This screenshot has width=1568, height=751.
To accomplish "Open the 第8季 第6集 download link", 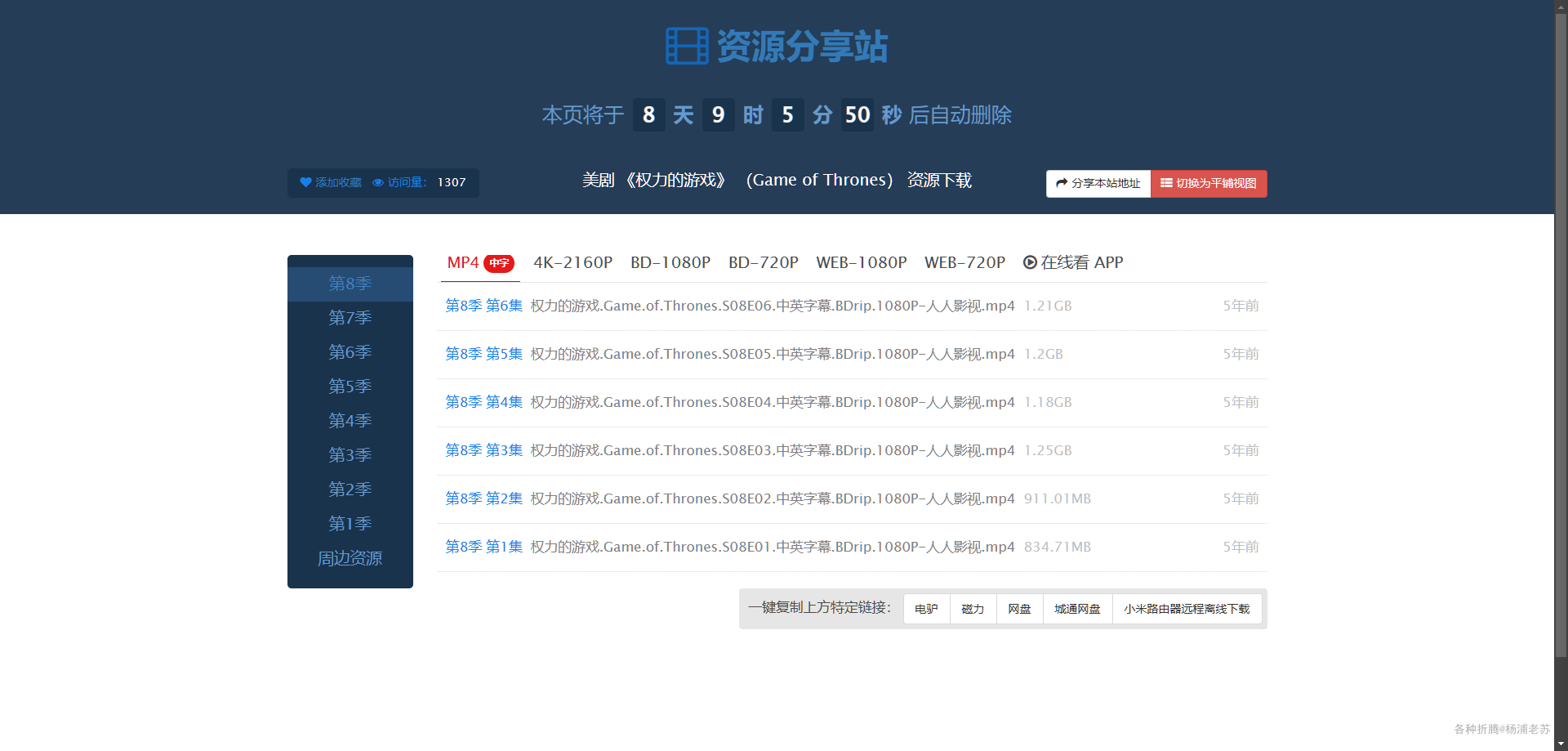I will [x=483, y=306].
